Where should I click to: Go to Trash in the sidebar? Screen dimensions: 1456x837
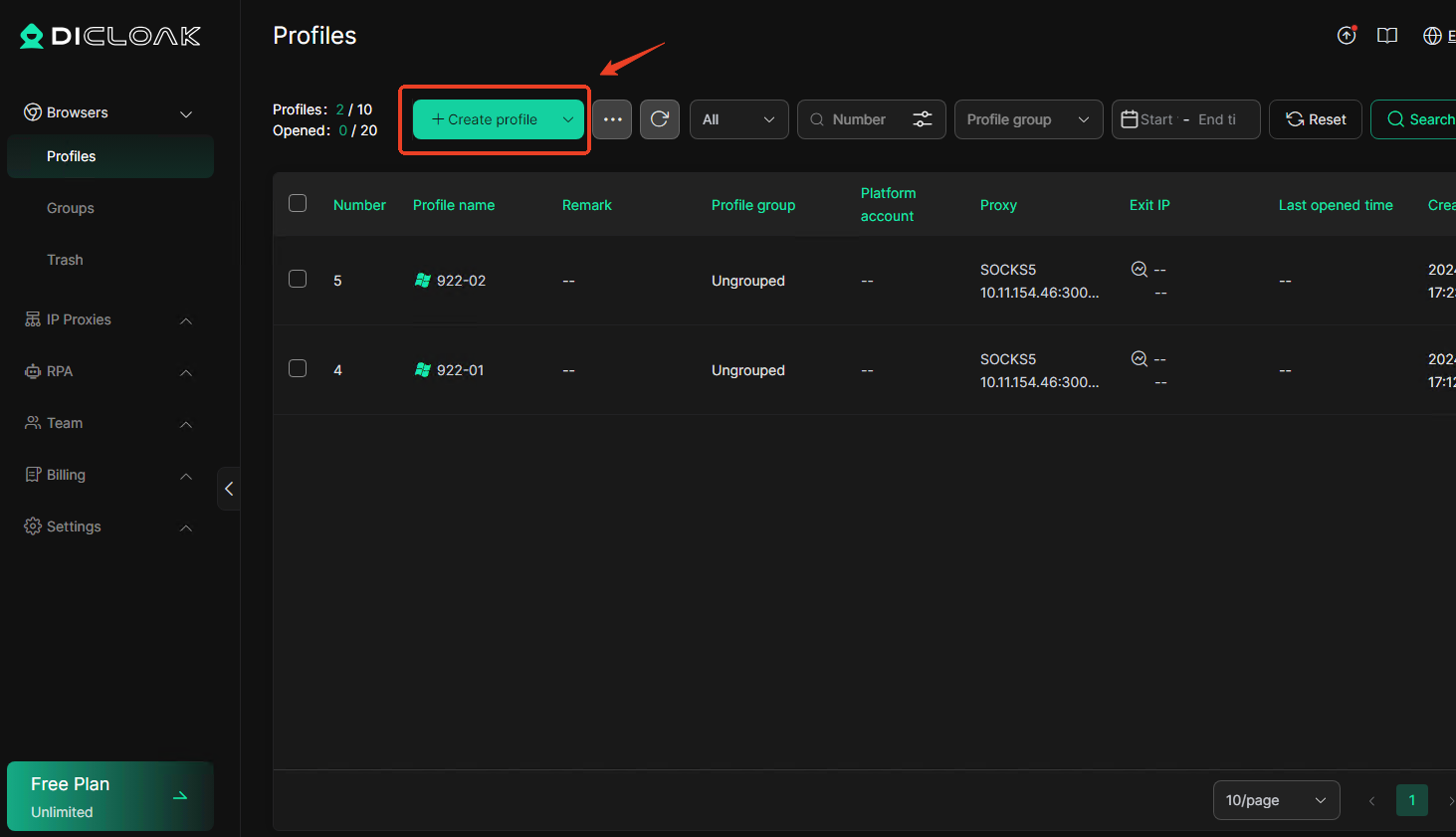click(65, 260)
